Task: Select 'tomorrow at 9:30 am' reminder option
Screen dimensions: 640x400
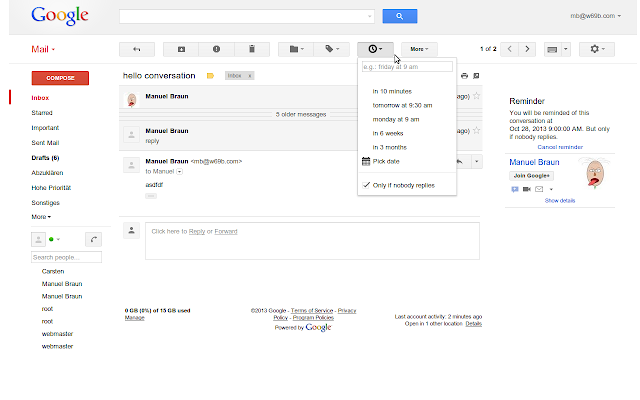Action: 402,105
